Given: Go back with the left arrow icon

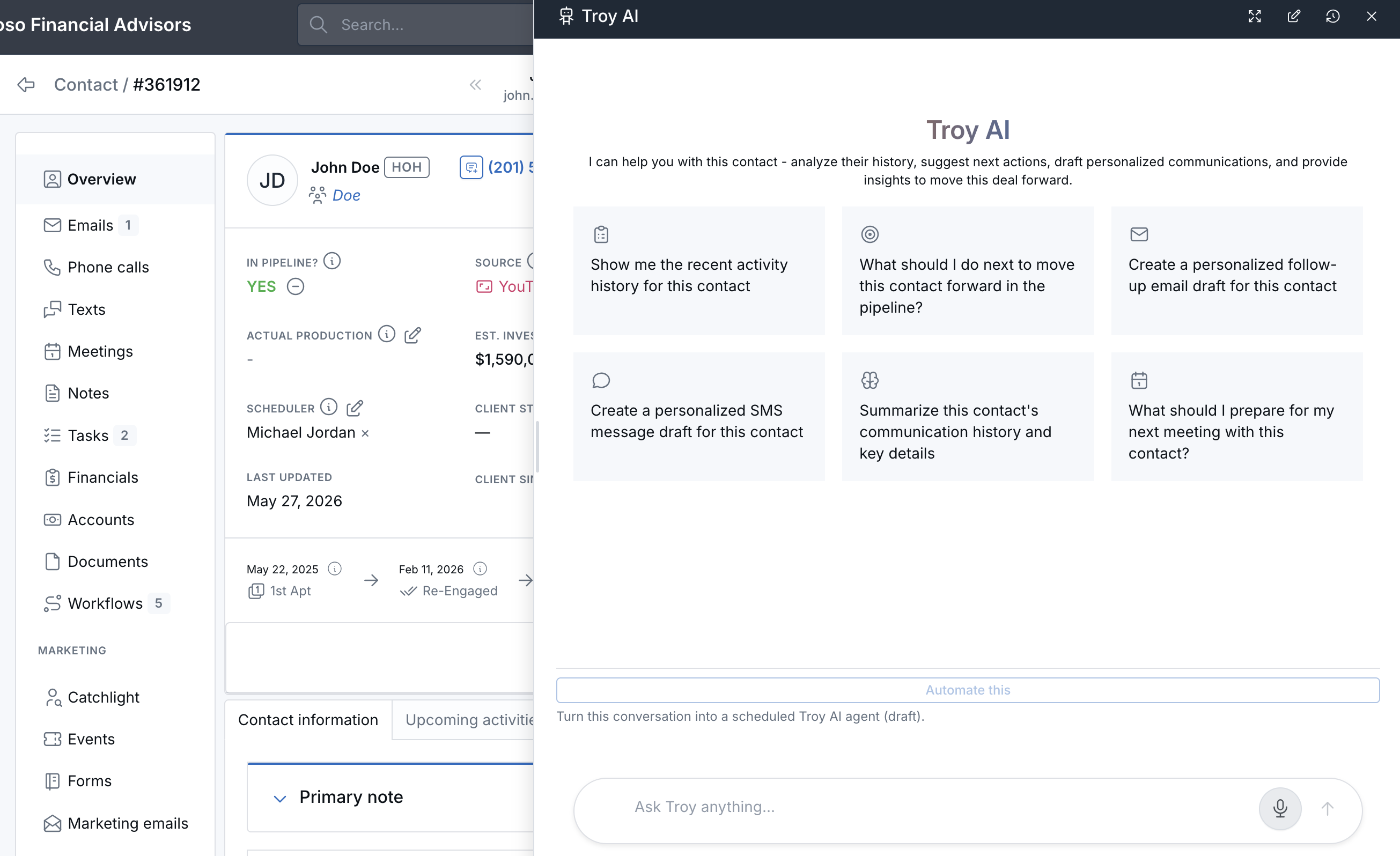Looking at the screenshot, I should coord(26,85).
